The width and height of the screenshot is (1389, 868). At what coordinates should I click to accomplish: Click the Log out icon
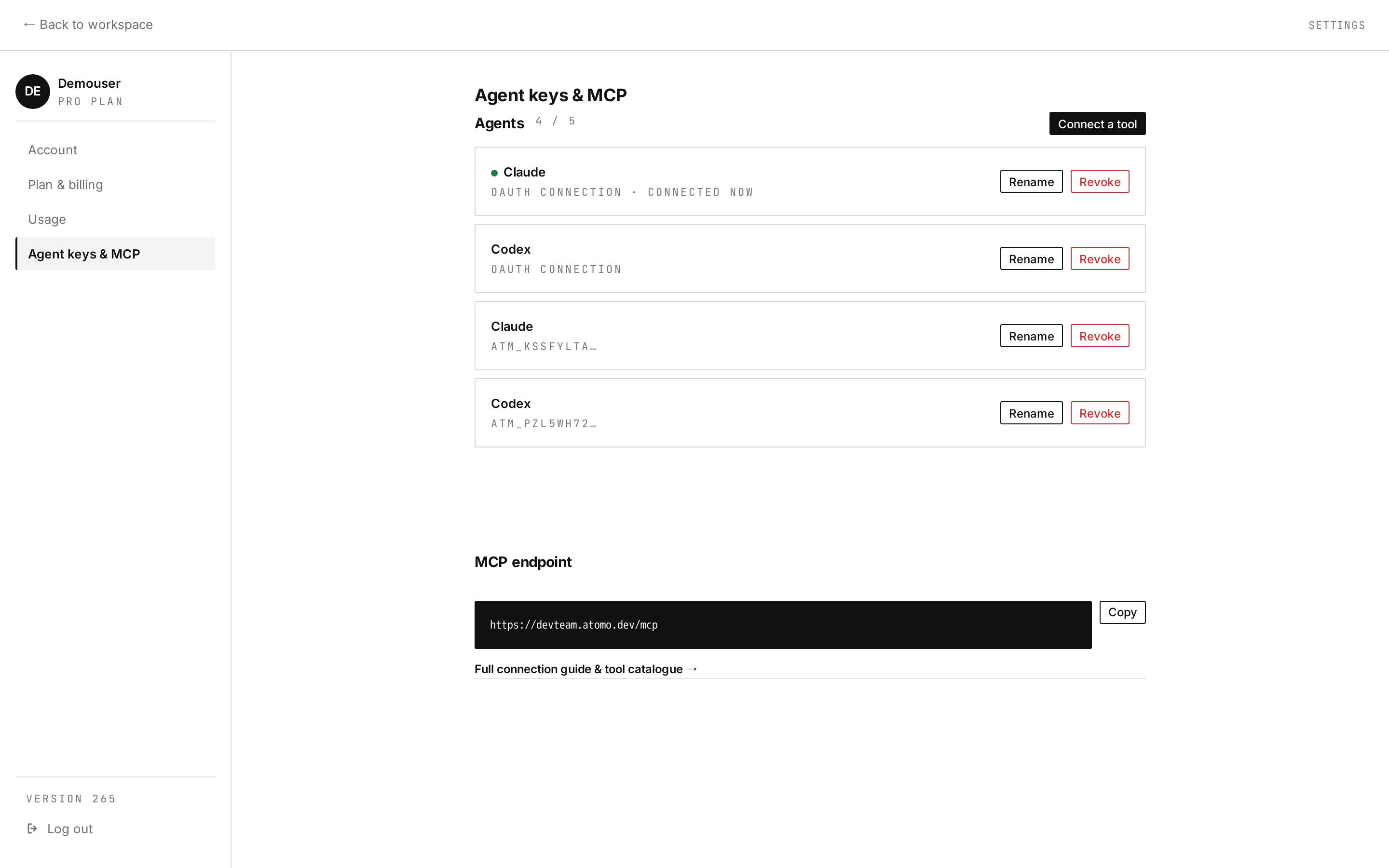(32, 828)
